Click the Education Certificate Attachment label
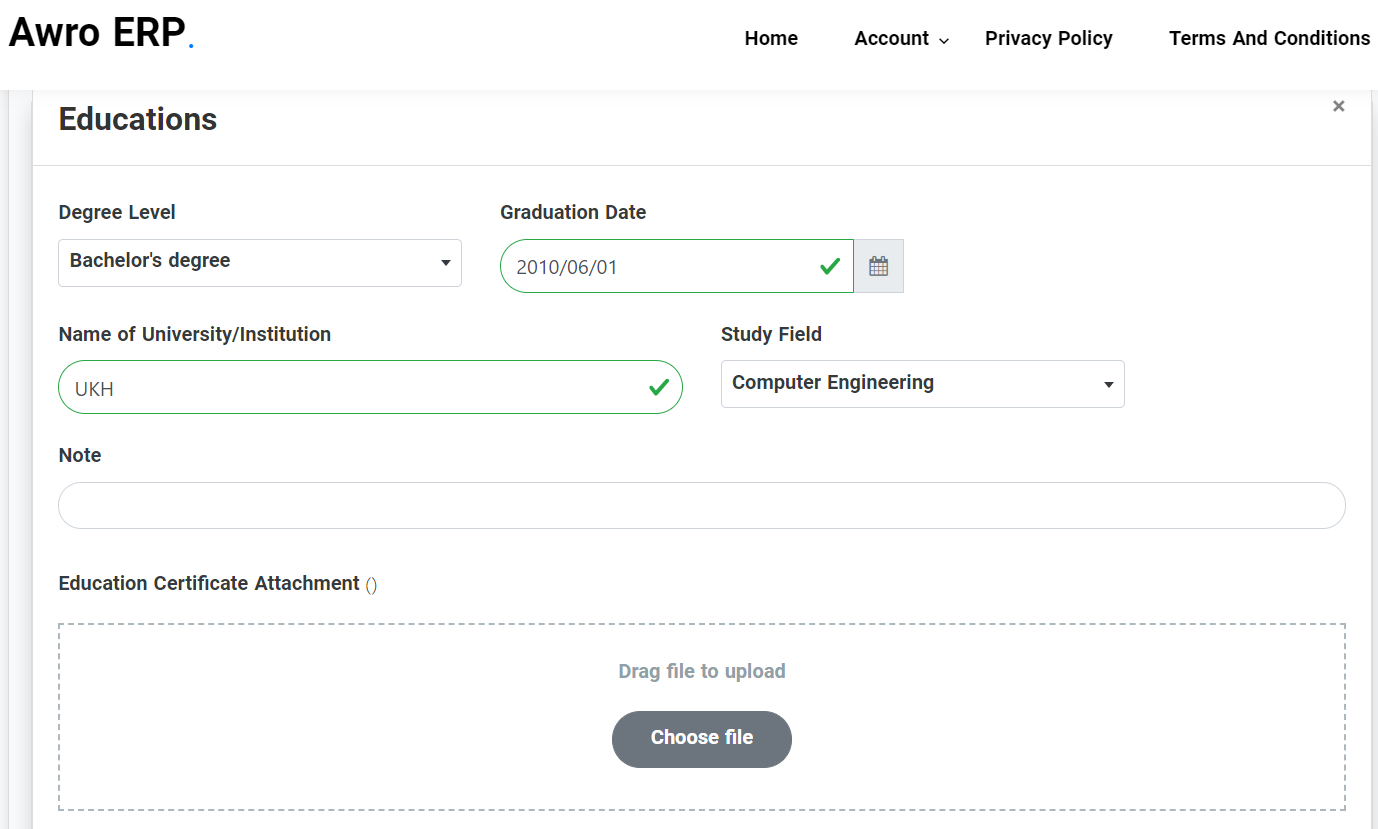This screenshot has height=829, width=1378. (x=209, y=583)
